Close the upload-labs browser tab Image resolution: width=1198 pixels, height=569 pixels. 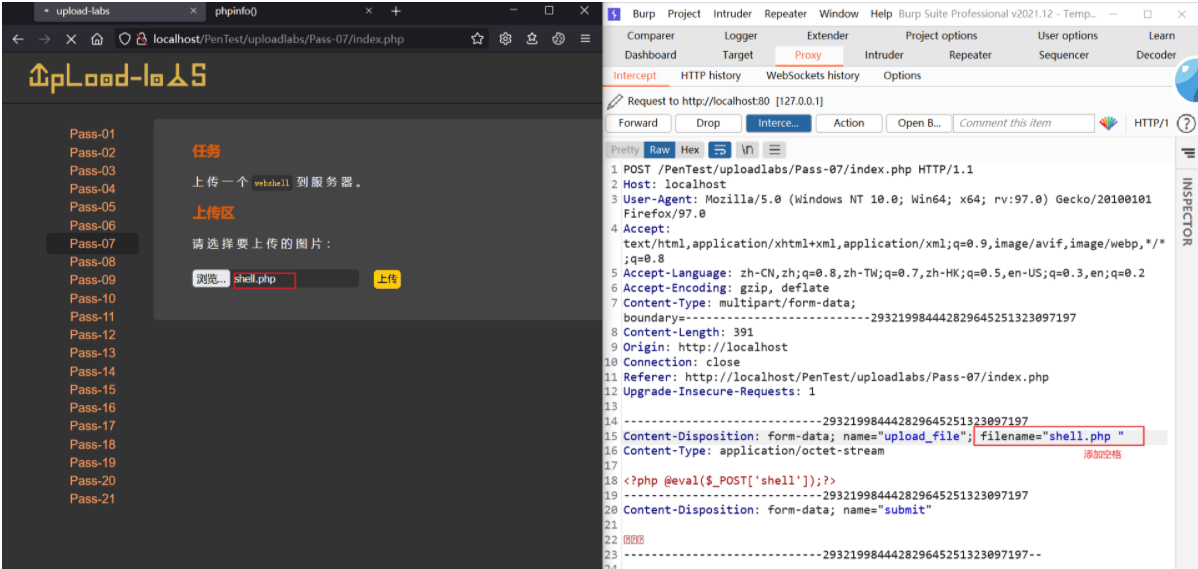click(x=193, y=11)
